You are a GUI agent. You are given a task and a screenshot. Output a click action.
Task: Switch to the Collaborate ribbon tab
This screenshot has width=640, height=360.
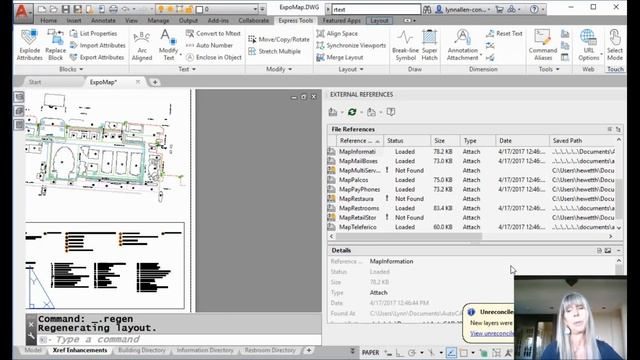(253, 20)
